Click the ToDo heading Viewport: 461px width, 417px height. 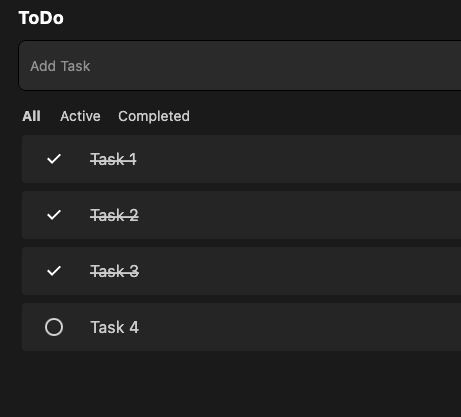coord(41,18)
